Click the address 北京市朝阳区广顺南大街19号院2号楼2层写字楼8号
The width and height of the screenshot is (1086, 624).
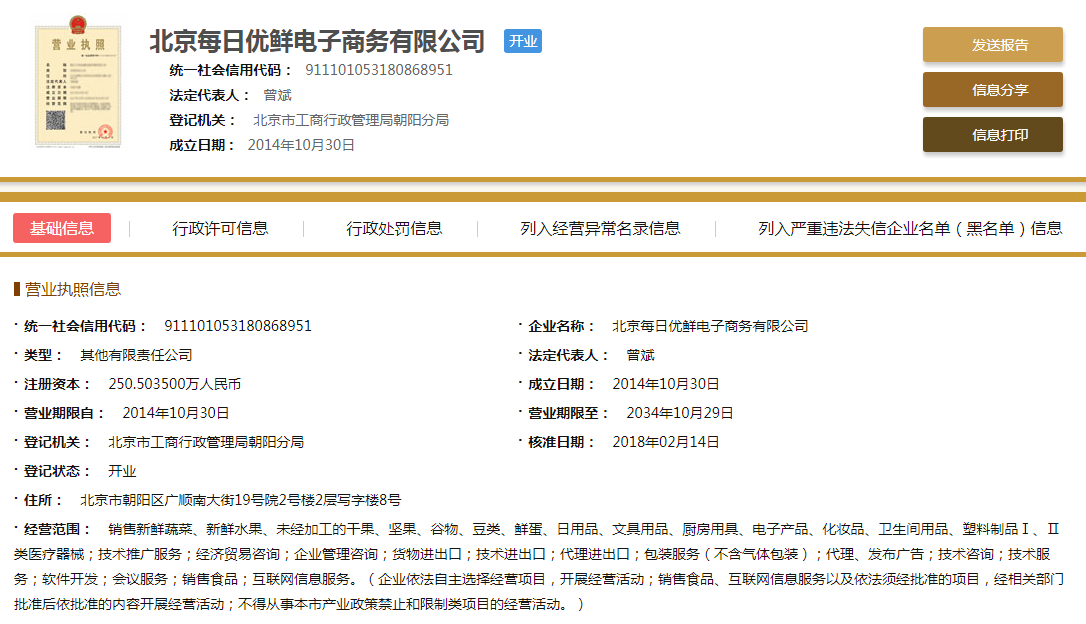(240, 500)
